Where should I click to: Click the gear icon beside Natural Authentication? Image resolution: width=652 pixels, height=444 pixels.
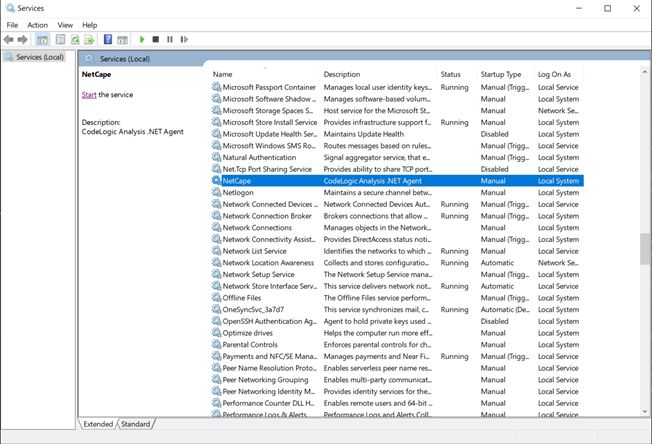216,157
